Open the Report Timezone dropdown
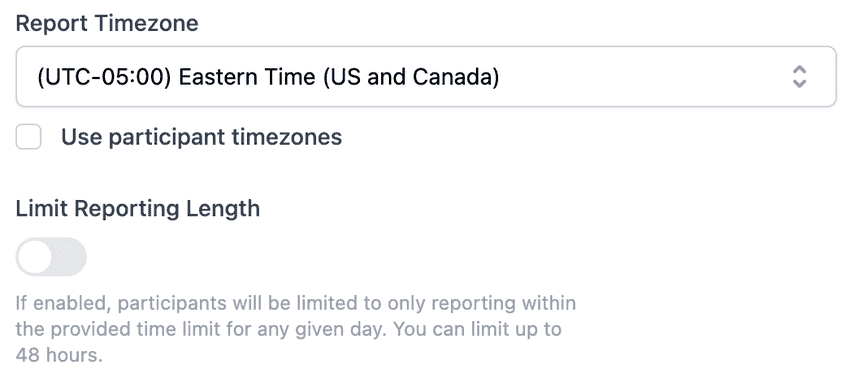This screenshot has width=850, height=387. coord(426,76)
